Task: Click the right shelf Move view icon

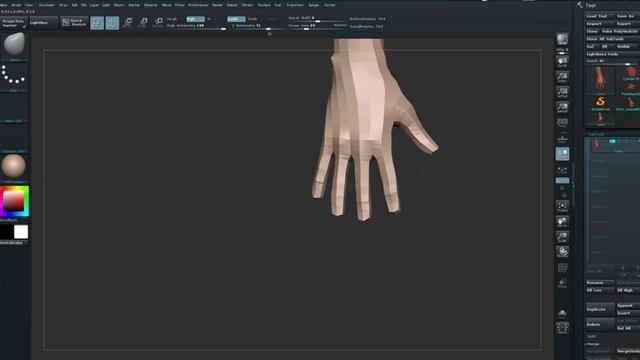Action: [x=562, y=222]
